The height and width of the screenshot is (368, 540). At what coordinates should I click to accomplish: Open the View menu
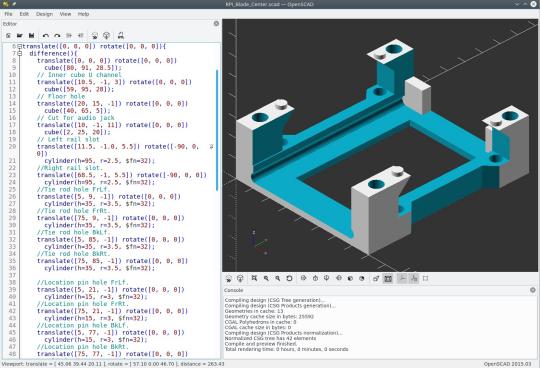click(x=65, y=14)
